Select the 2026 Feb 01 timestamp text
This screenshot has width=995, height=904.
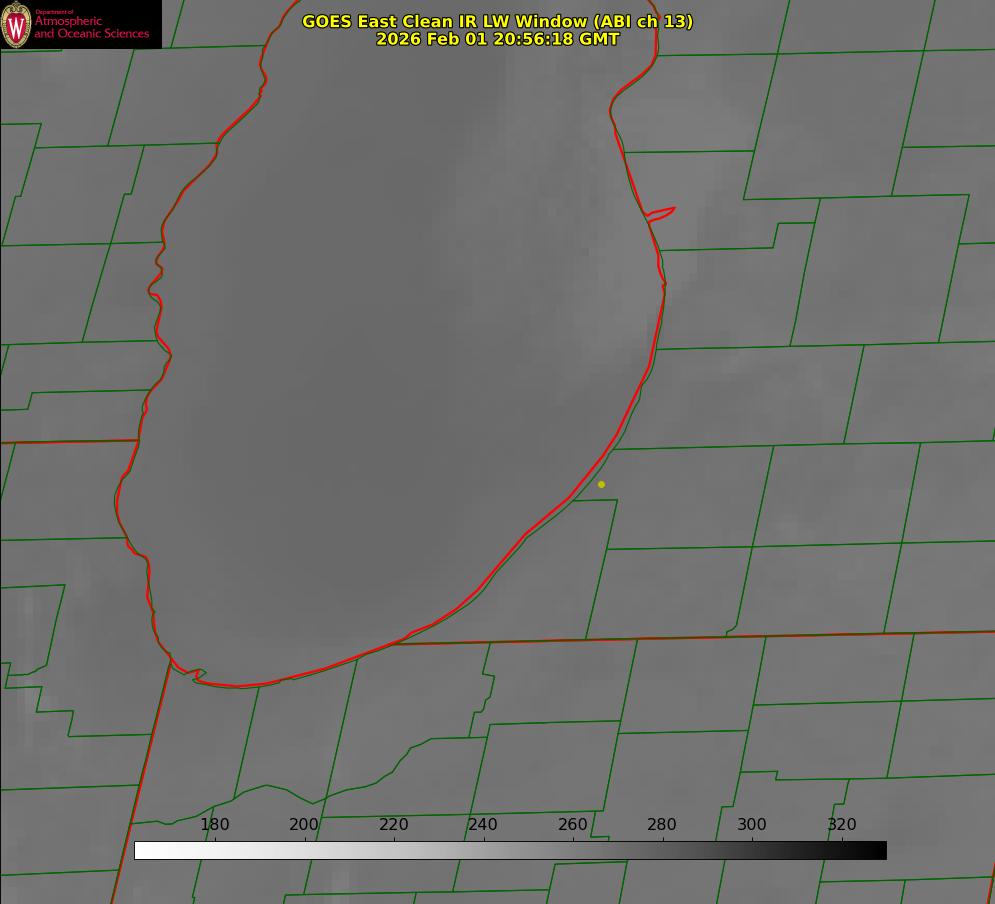497,39
